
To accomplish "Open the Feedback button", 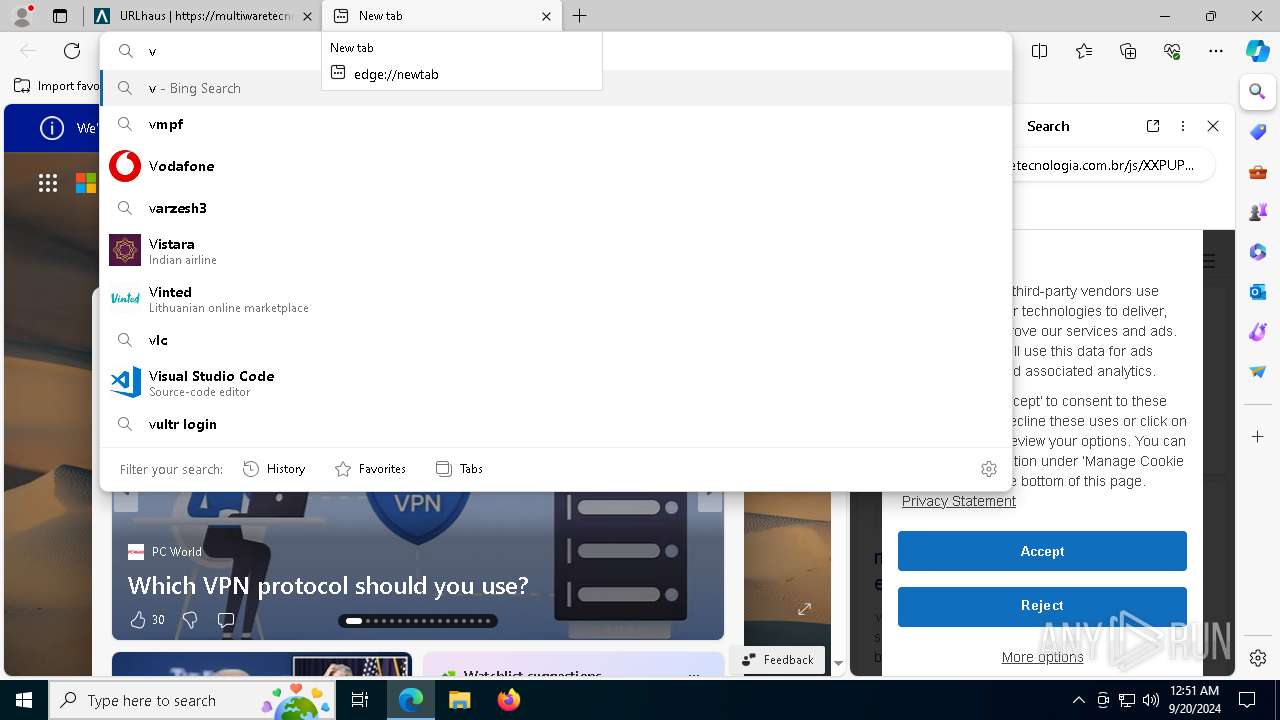I will 777,659.
